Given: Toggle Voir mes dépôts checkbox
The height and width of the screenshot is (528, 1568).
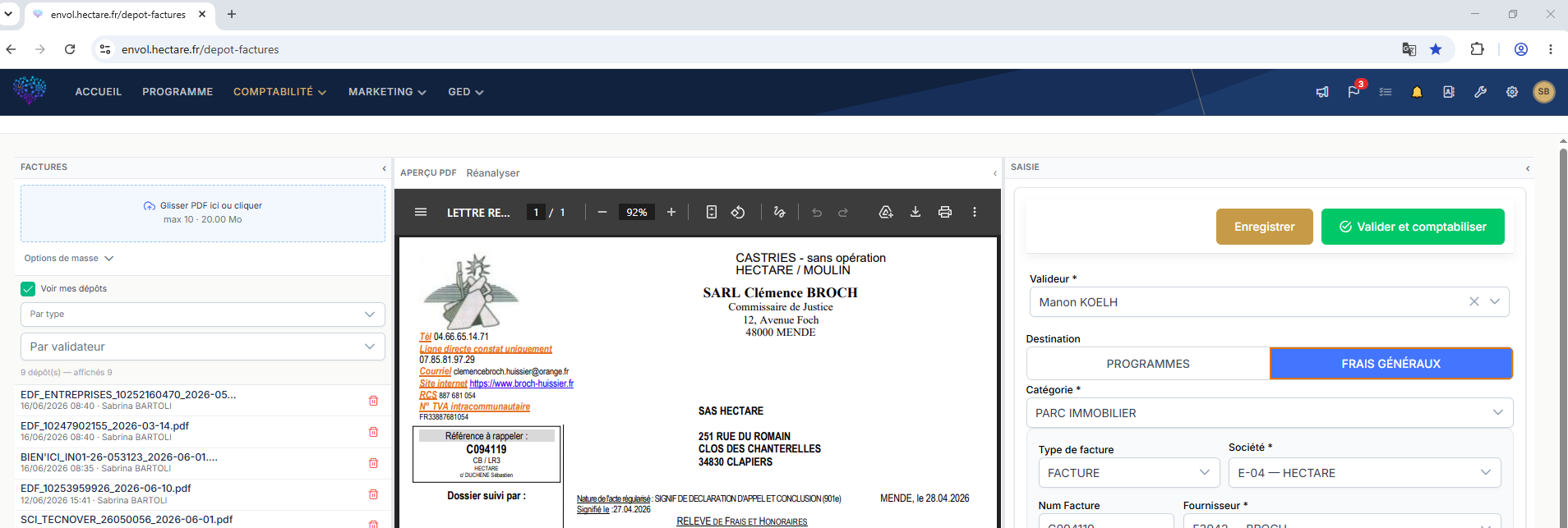Looking at the screenshot, I should [x=28, y=288].
